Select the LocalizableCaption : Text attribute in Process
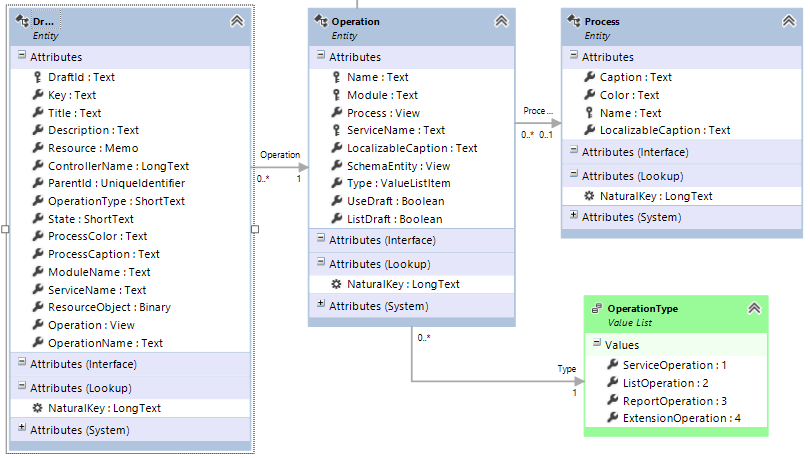Screen dimensions: 810x458 [x=665, y=130]
